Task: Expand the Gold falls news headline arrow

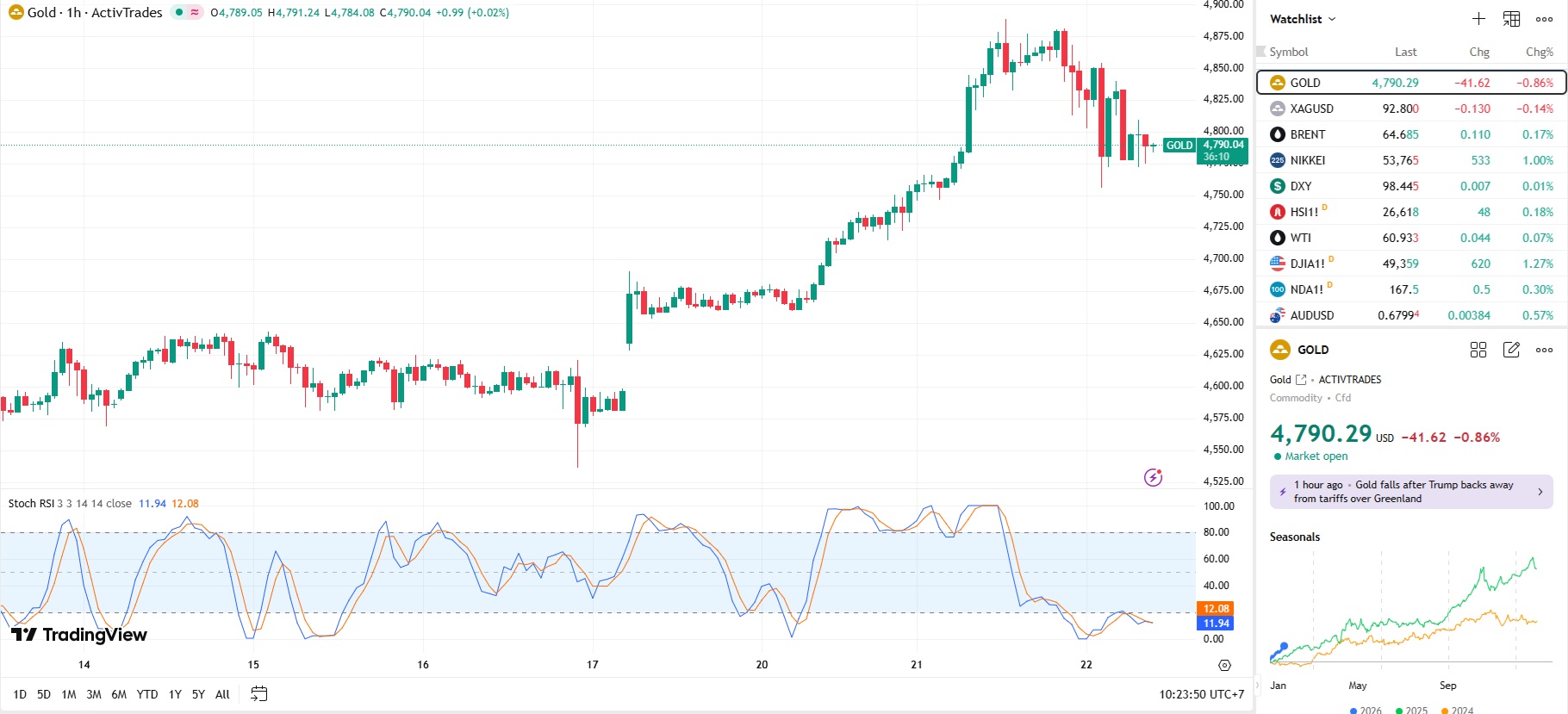Action: (1540, 492)
